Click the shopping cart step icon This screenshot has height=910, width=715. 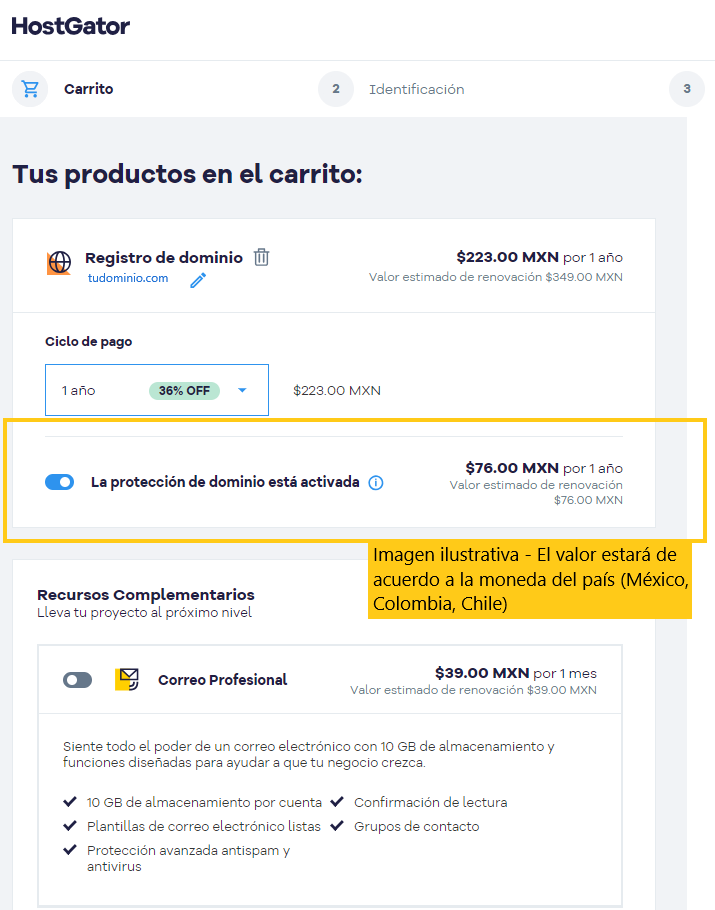pos(30,89)
